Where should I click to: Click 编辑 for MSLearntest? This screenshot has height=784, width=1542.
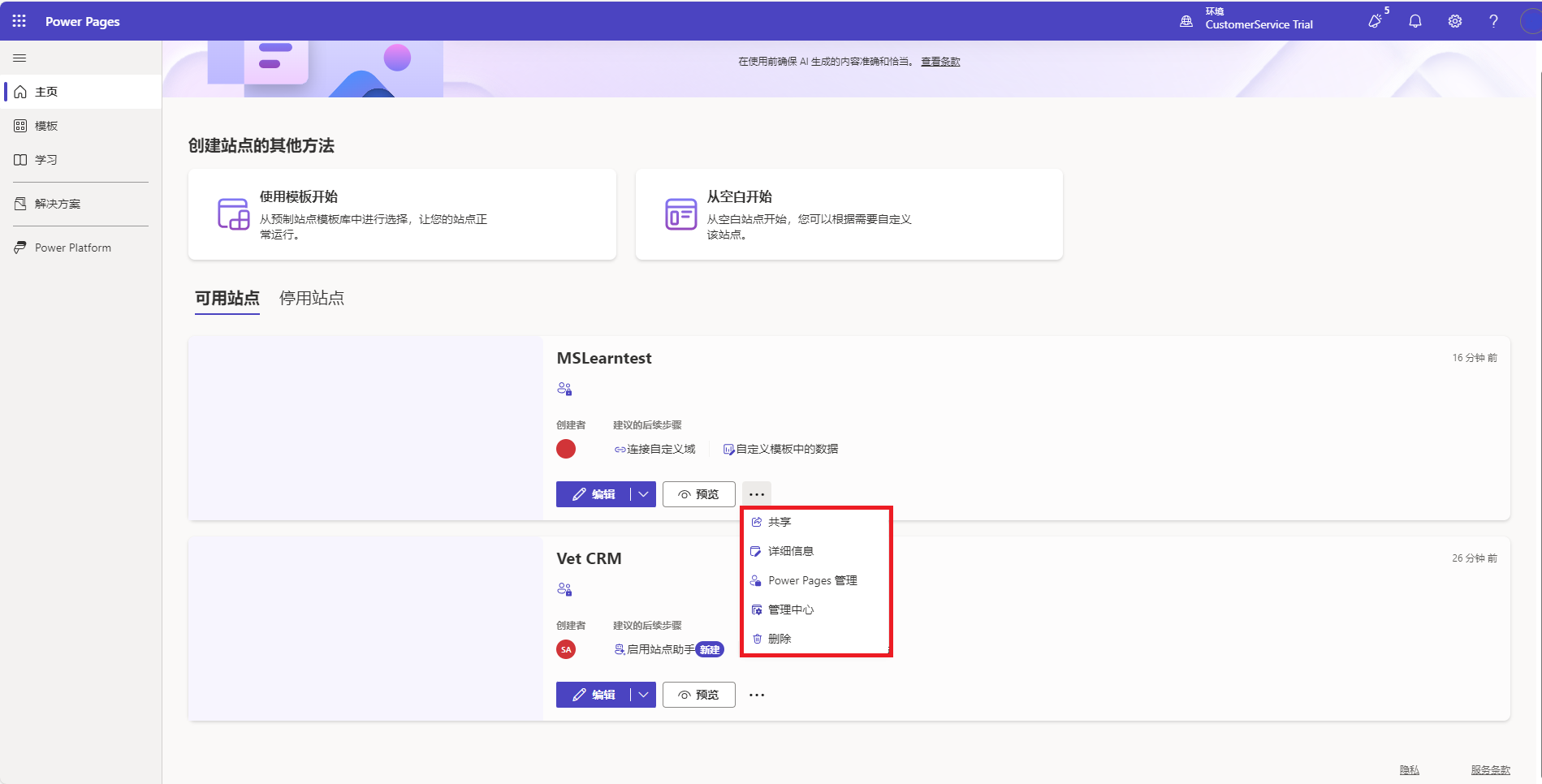(x=593, y=494)
